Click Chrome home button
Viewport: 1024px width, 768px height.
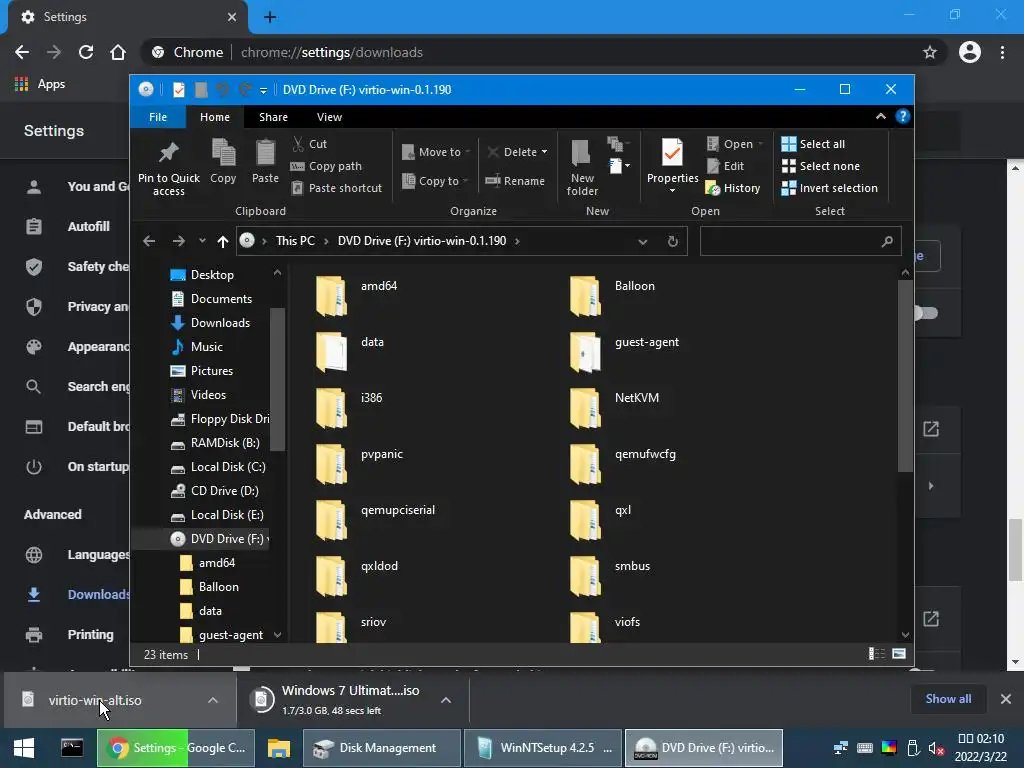[x=118, y=52]
